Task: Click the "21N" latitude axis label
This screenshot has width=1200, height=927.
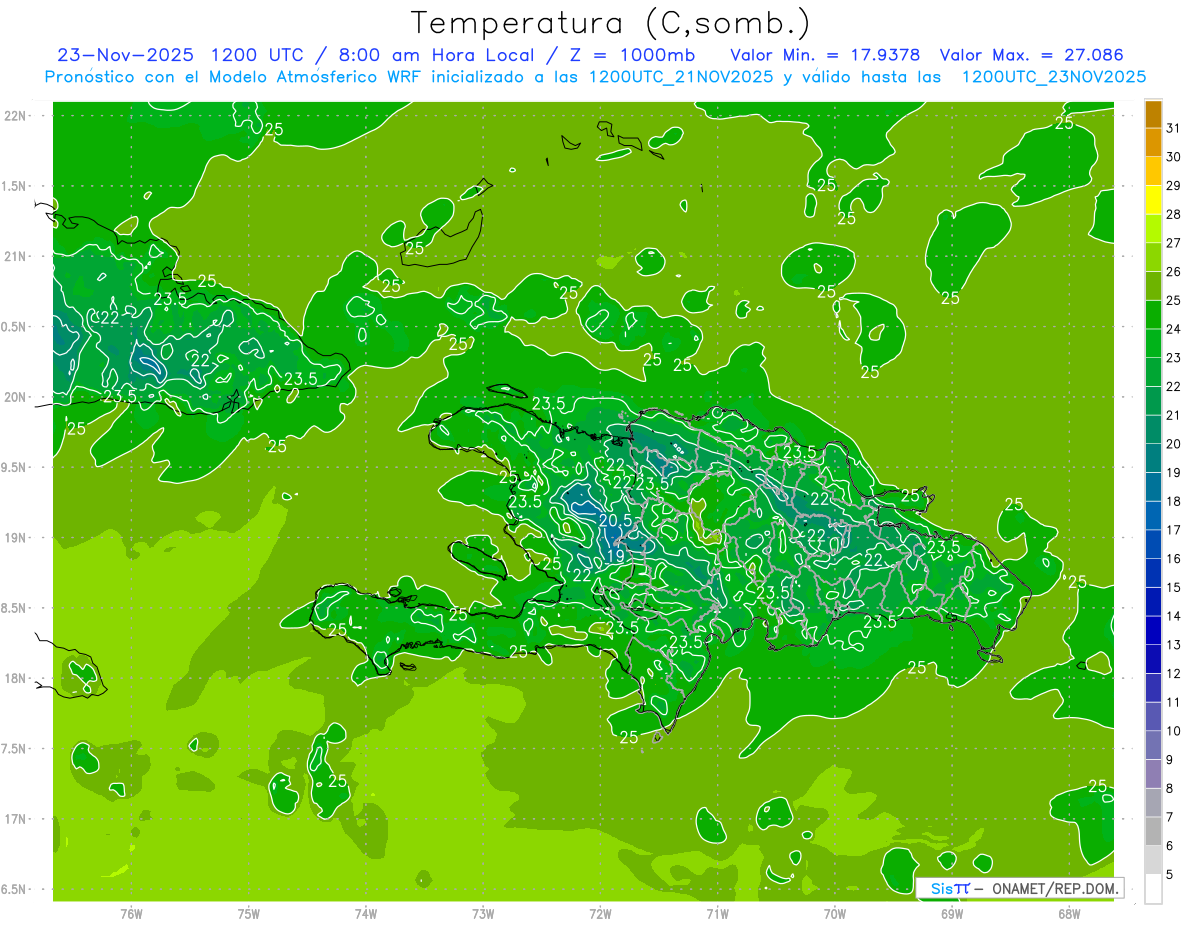Action: click(15, 256)
